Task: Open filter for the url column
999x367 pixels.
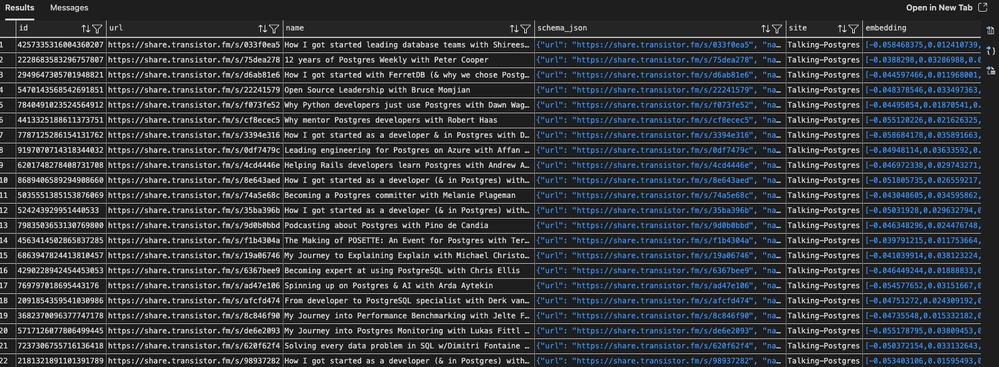Action: [x=273, y=29]
